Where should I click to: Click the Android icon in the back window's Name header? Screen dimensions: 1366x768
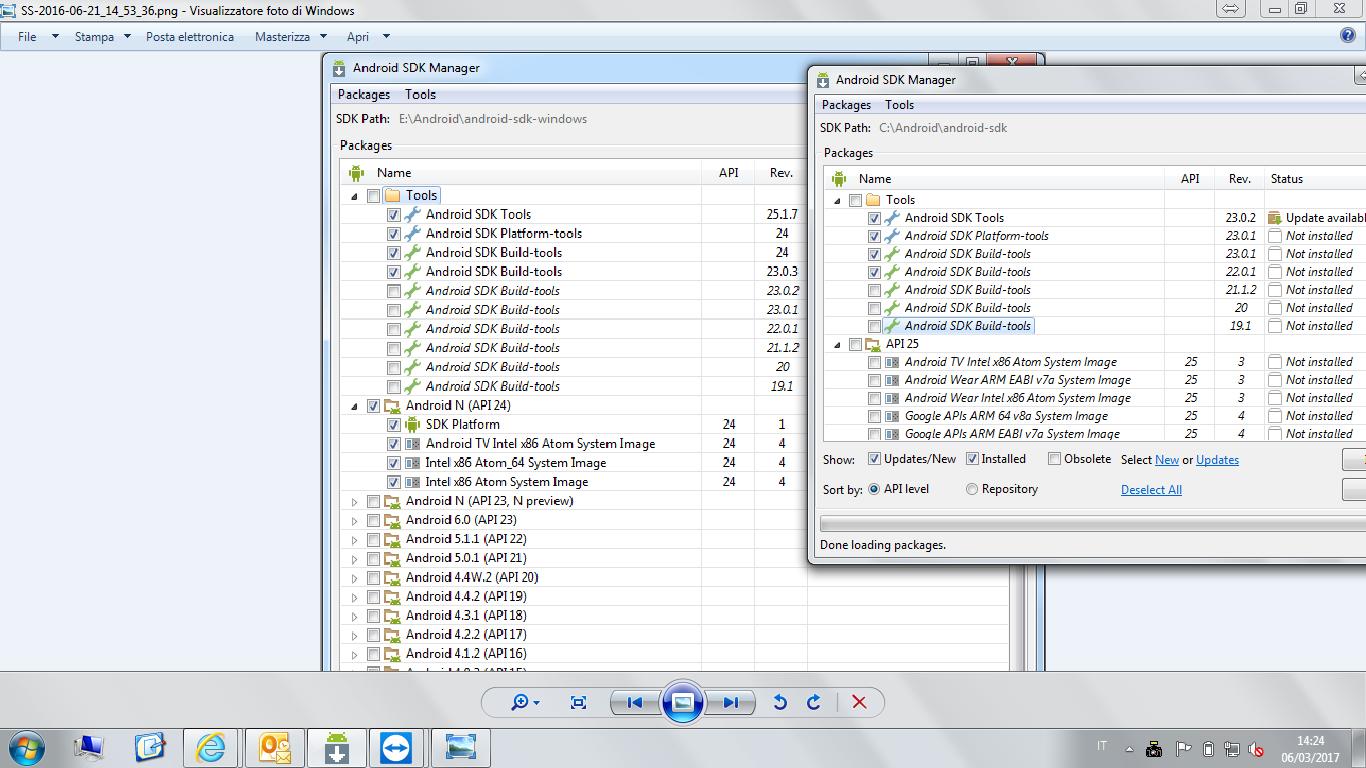click(356, 173)
